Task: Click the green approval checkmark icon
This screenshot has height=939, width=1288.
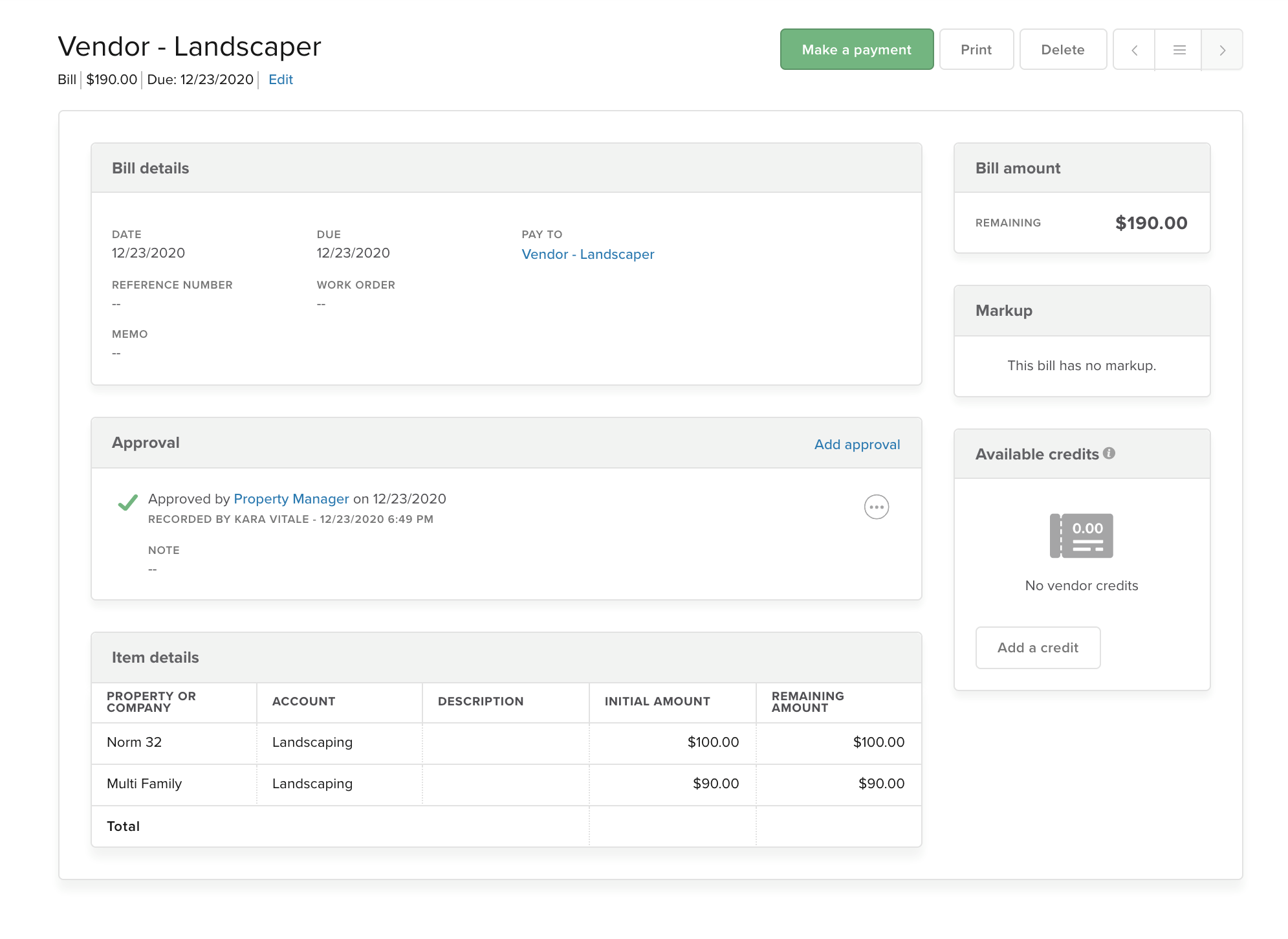Action: point(127,502)
